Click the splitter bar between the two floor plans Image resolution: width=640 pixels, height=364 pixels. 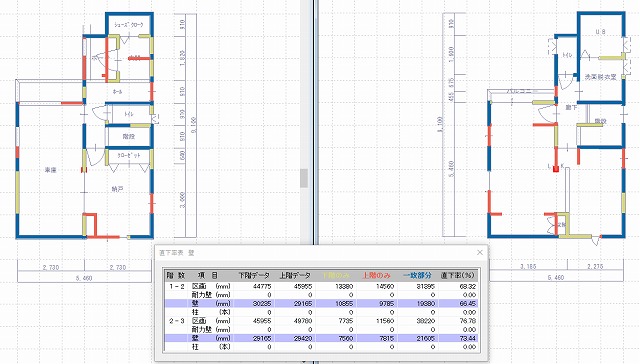316,122
